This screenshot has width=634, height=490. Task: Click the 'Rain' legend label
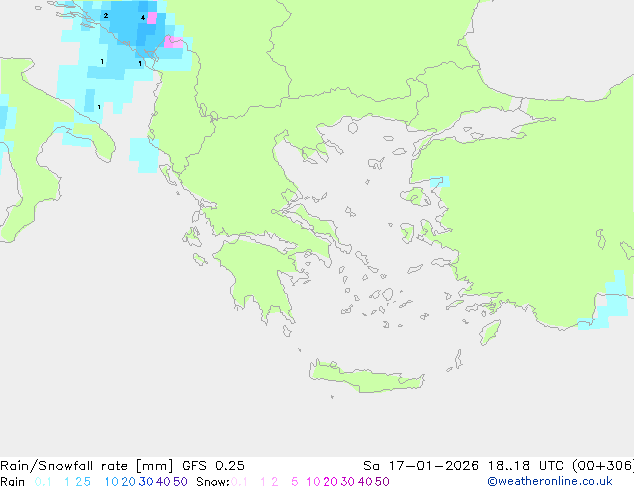[13, 482]
